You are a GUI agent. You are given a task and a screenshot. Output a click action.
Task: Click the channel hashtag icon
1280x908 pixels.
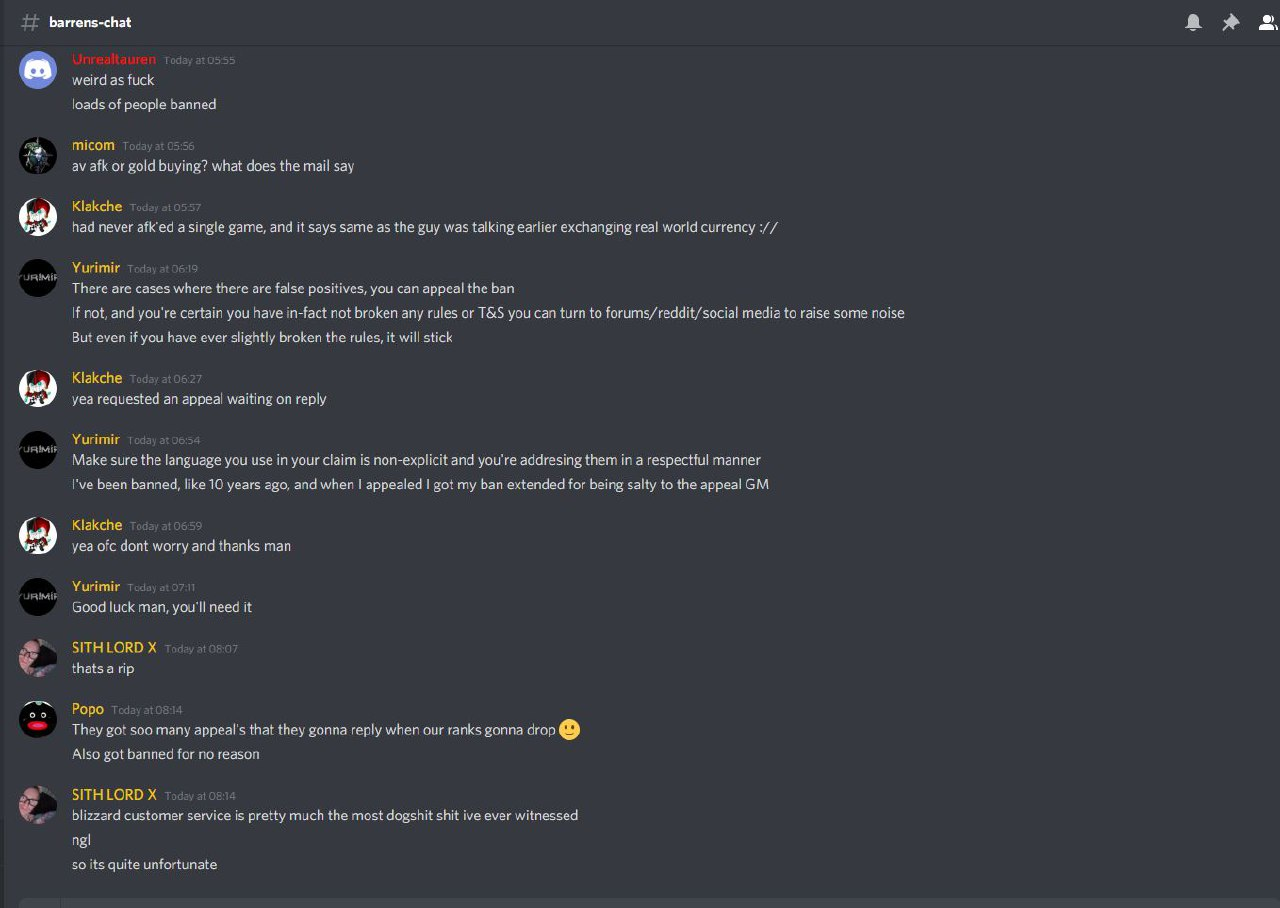pyautogui.click(x=30, y=22)
